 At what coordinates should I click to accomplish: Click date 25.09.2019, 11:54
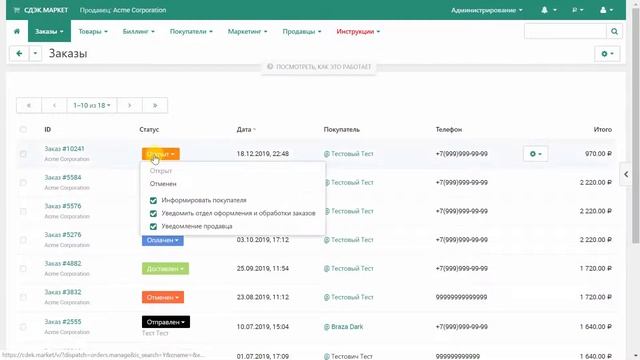[262, 269]
